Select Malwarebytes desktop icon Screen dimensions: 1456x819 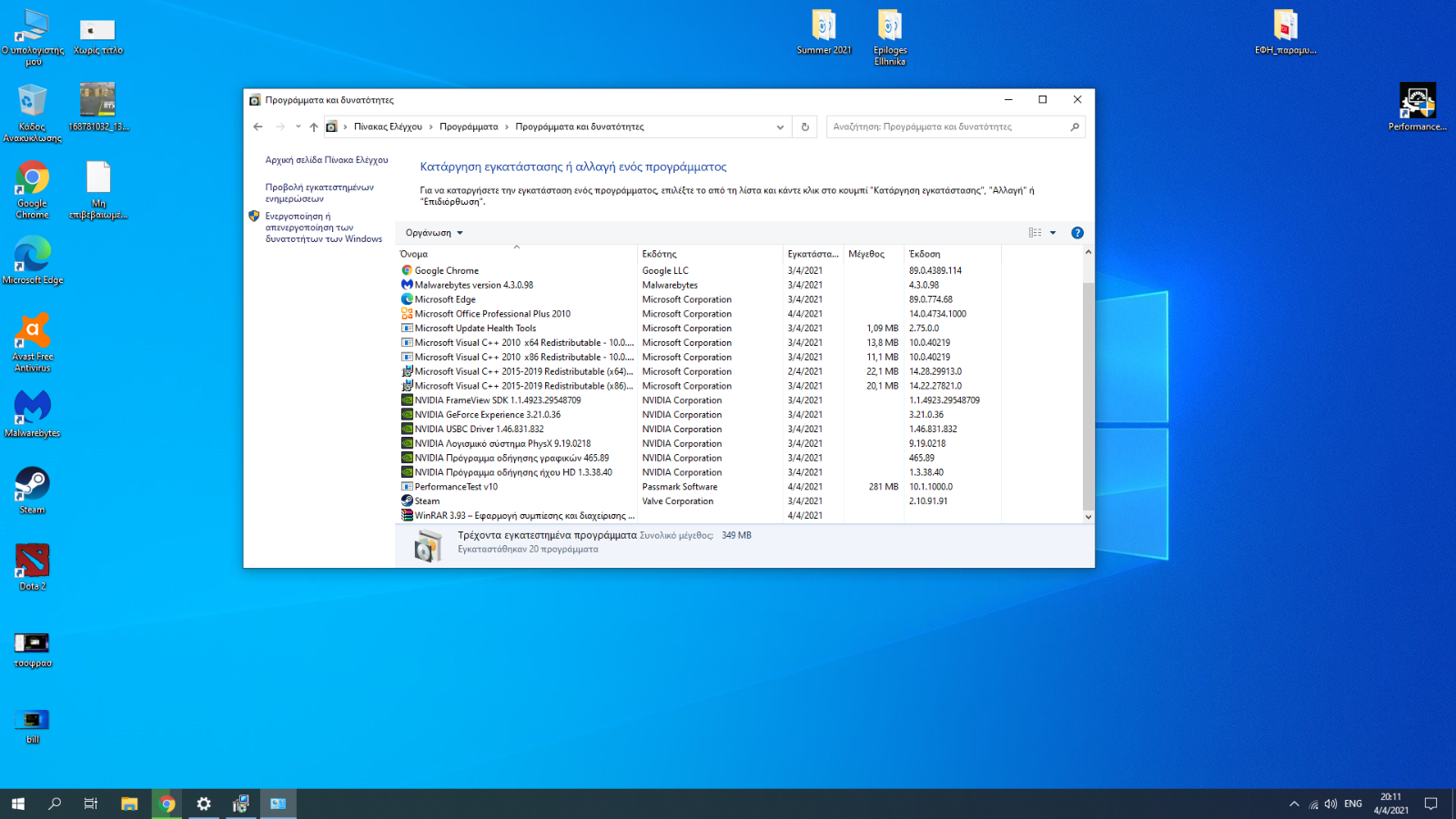click(33, 414)
